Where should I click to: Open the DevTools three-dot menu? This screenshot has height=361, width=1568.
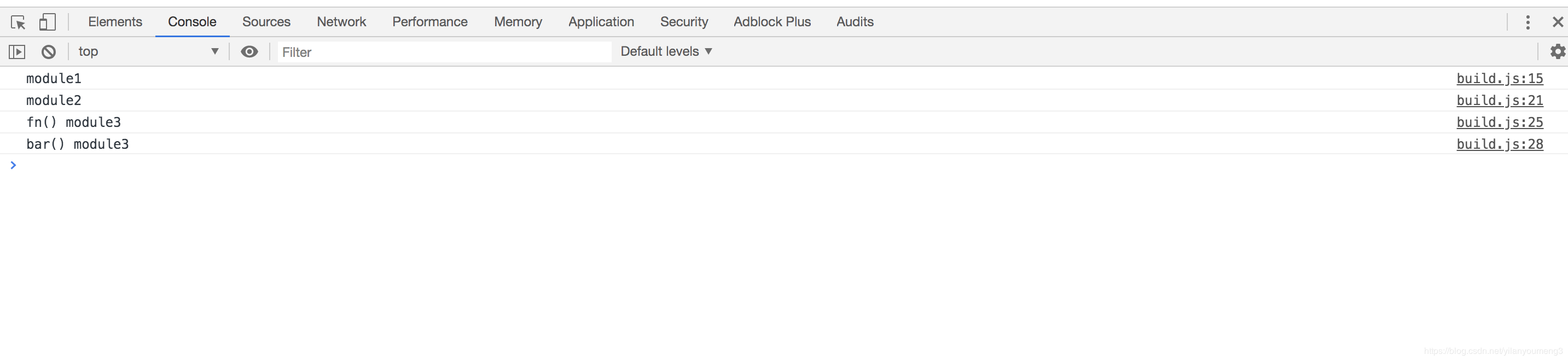1527,22
